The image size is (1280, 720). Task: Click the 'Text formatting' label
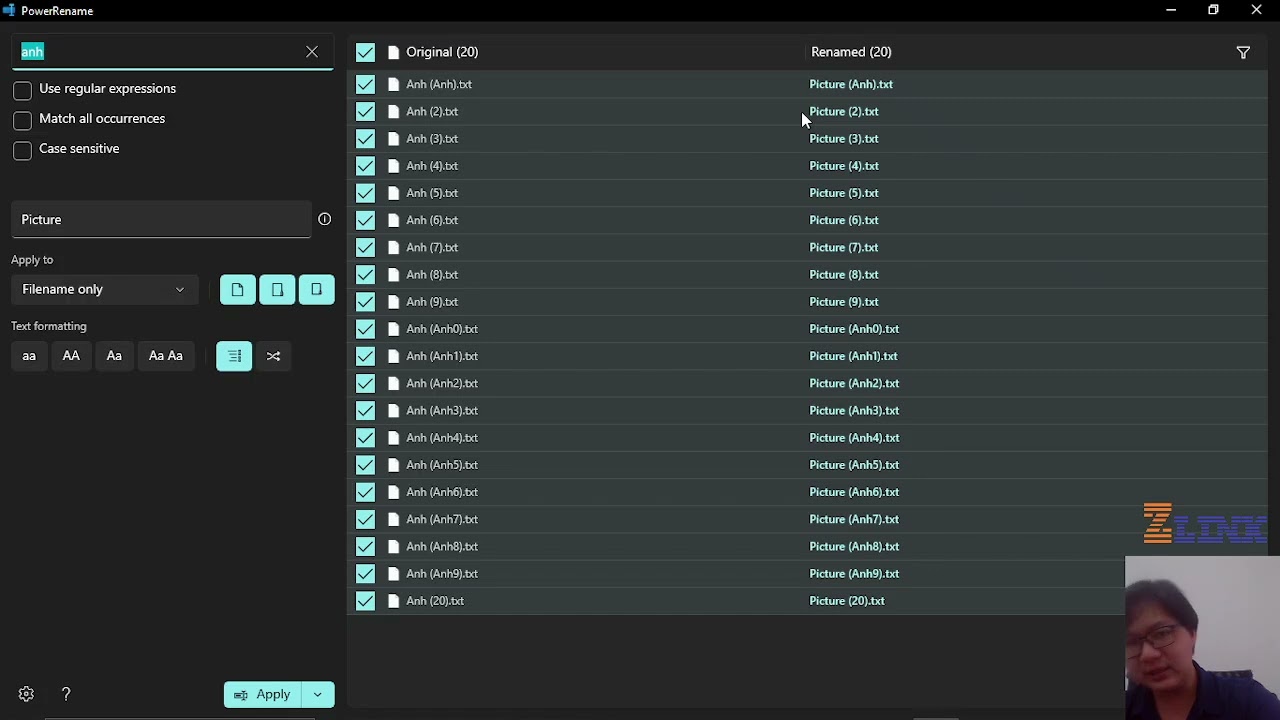pyautogui.click(x=49, y=326)
